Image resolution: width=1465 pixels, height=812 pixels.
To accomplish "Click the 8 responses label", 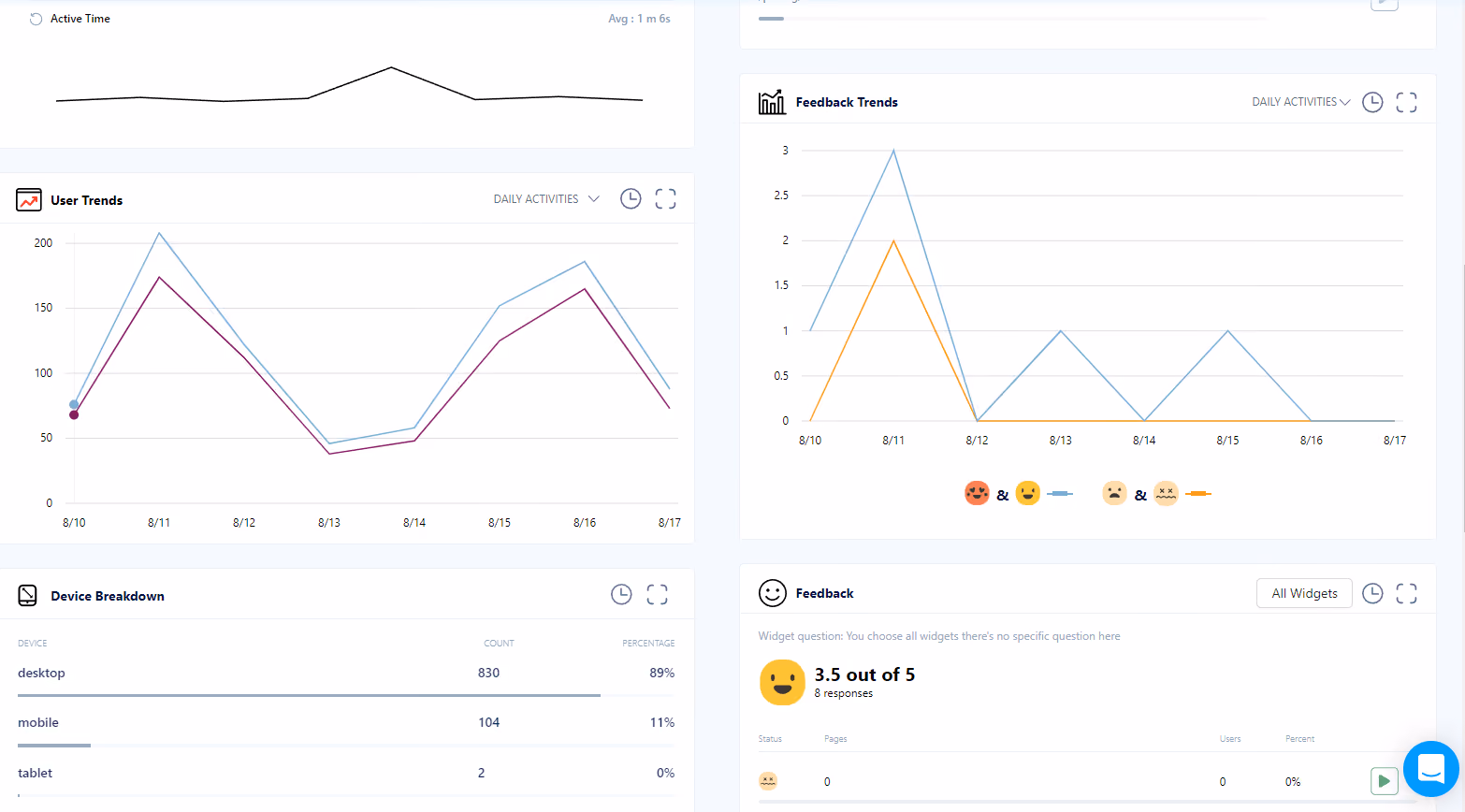I will click(843, 694).
